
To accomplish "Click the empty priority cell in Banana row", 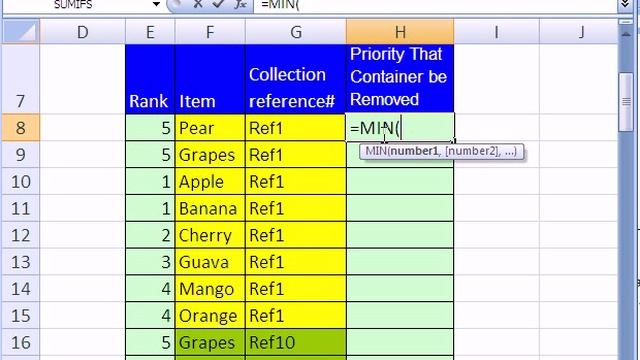I will tap(400, 209).
